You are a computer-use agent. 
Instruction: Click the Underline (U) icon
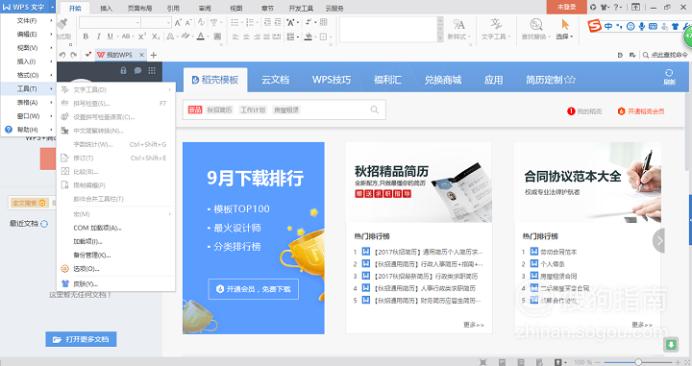coord(110,37)
